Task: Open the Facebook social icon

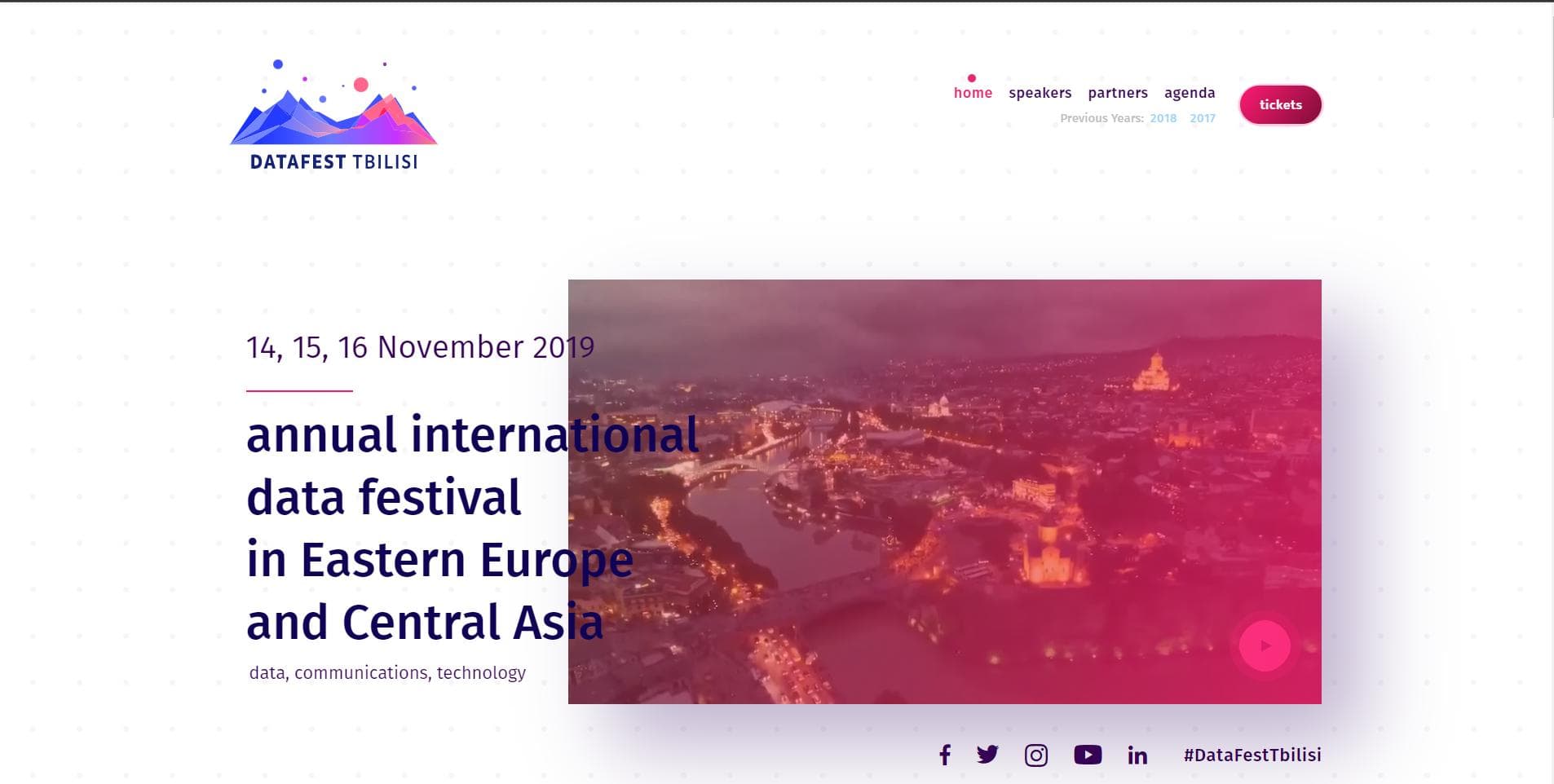Action: click(945, 755)
